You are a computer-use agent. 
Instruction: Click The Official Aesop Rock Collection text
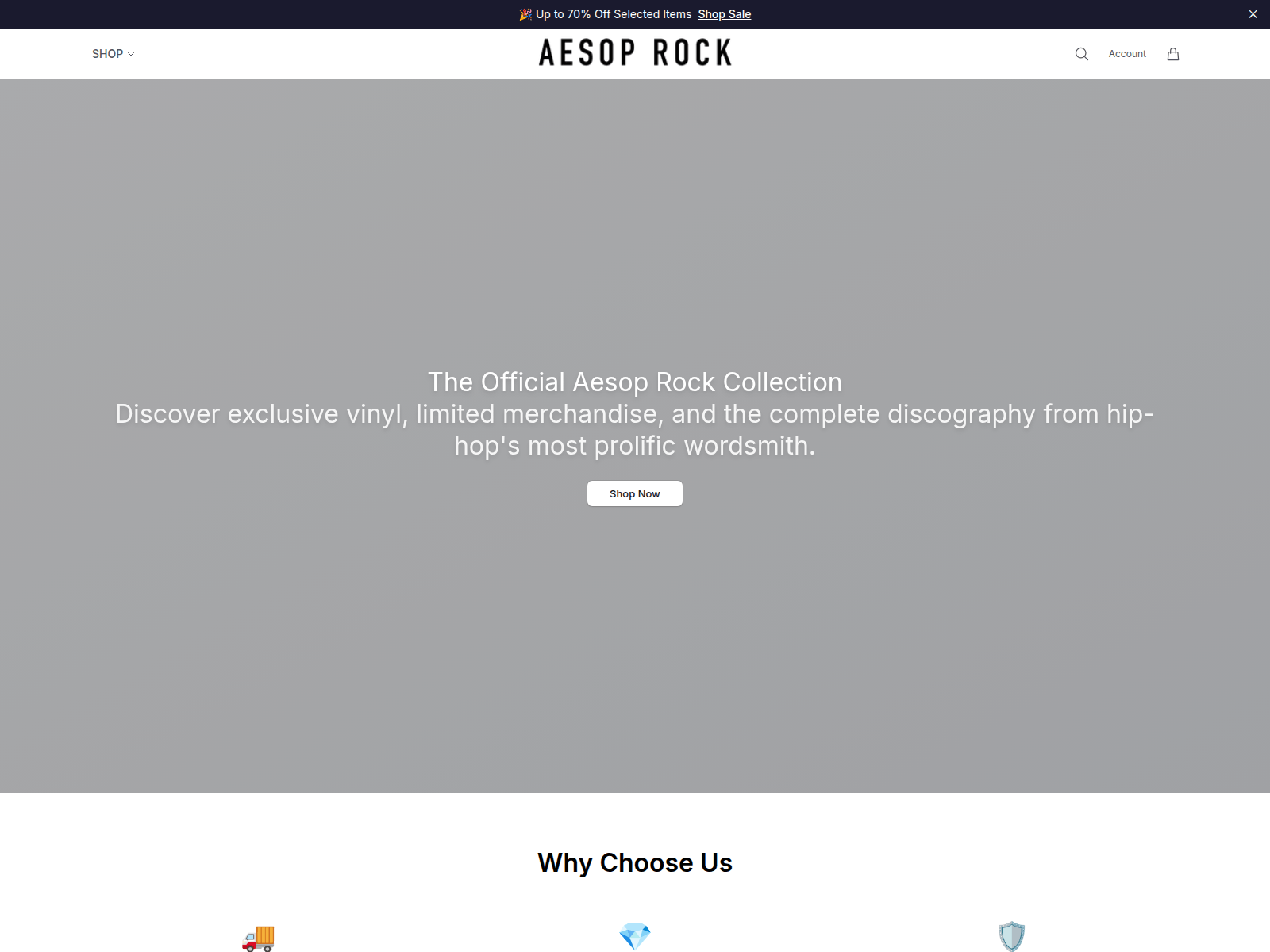(635, 382)
